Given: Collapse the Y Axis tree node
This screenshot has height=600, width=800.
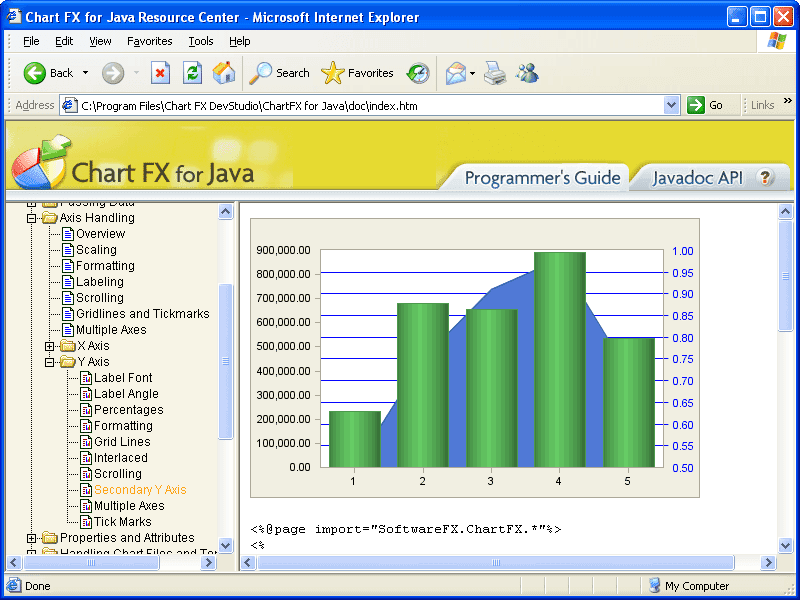Looking at the screenshot, I should coord(49,362).
